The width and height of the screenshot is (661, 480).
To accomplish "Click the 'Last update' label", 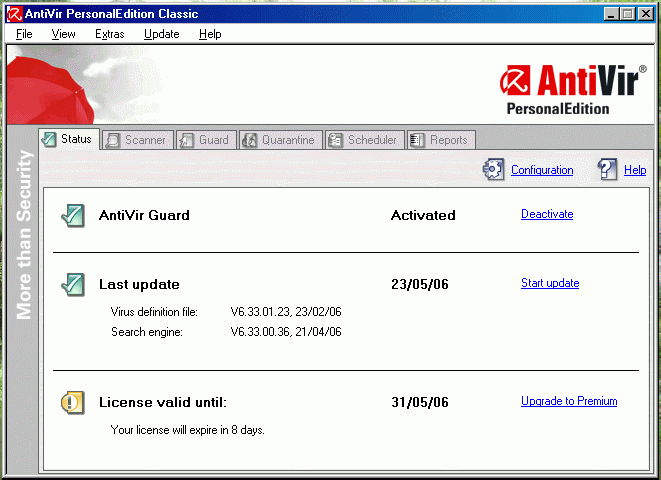I will (139, 284).
